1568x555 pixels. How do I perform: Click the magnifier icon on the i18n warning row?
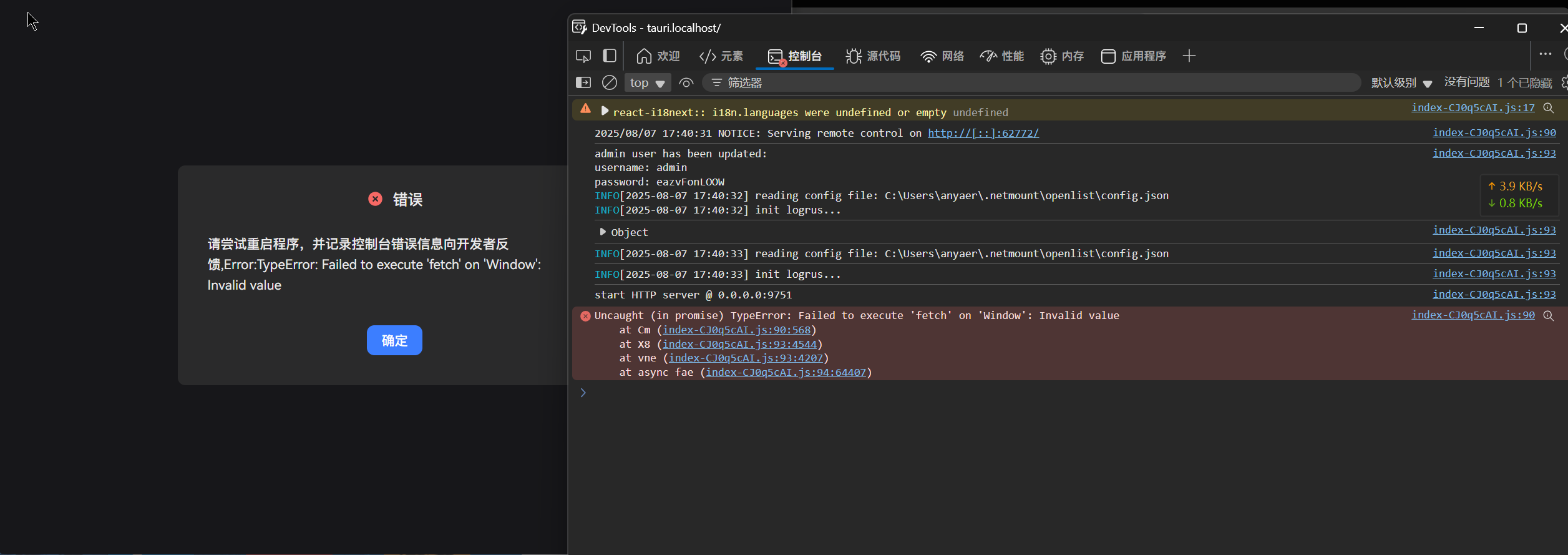(1548, 108)
